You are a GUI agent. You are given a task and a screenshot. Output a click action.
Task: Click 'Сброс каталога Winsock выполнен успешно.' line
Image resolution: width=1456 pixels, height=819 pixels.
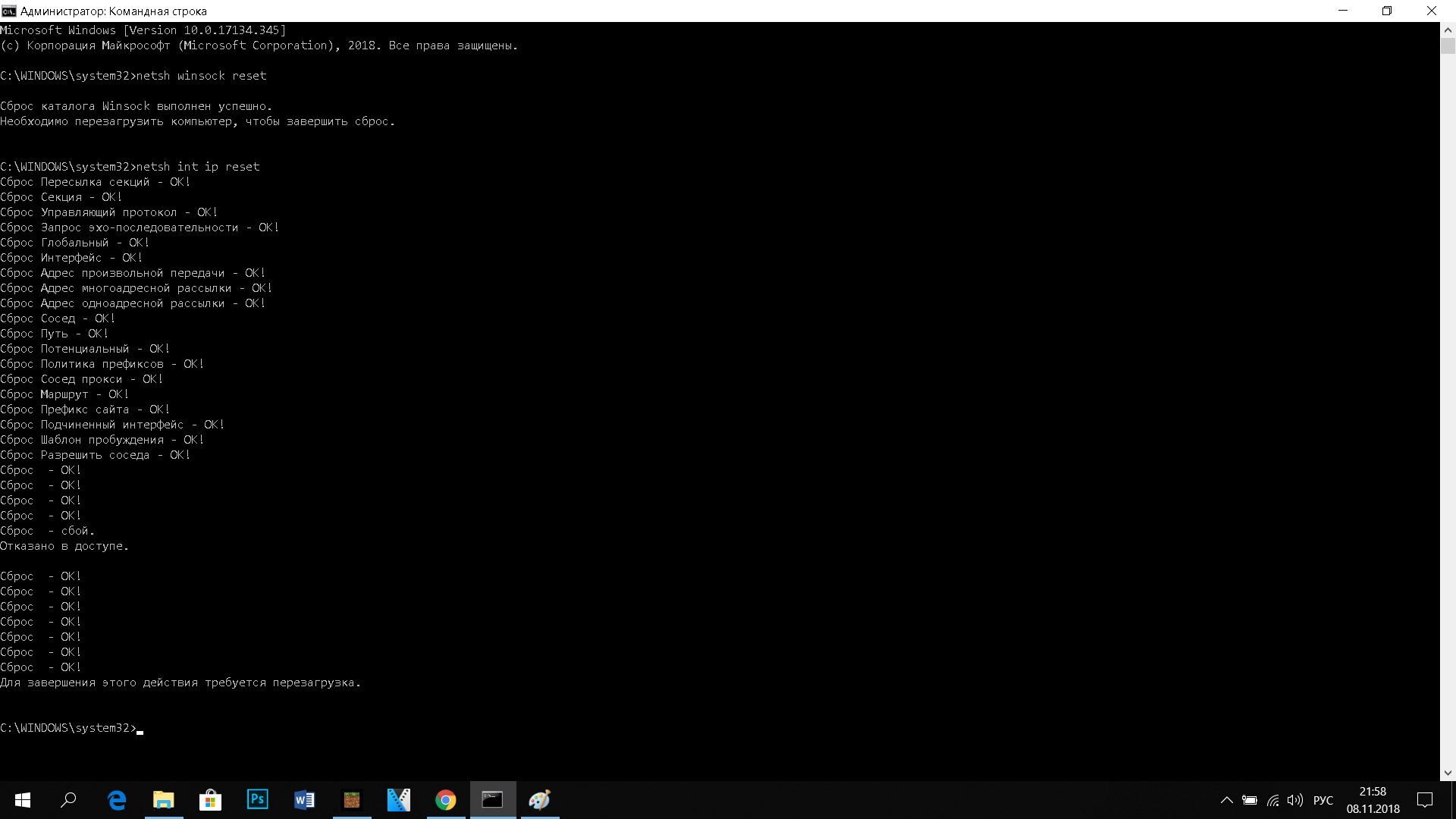pyautogui.click(x=136, y=106)
